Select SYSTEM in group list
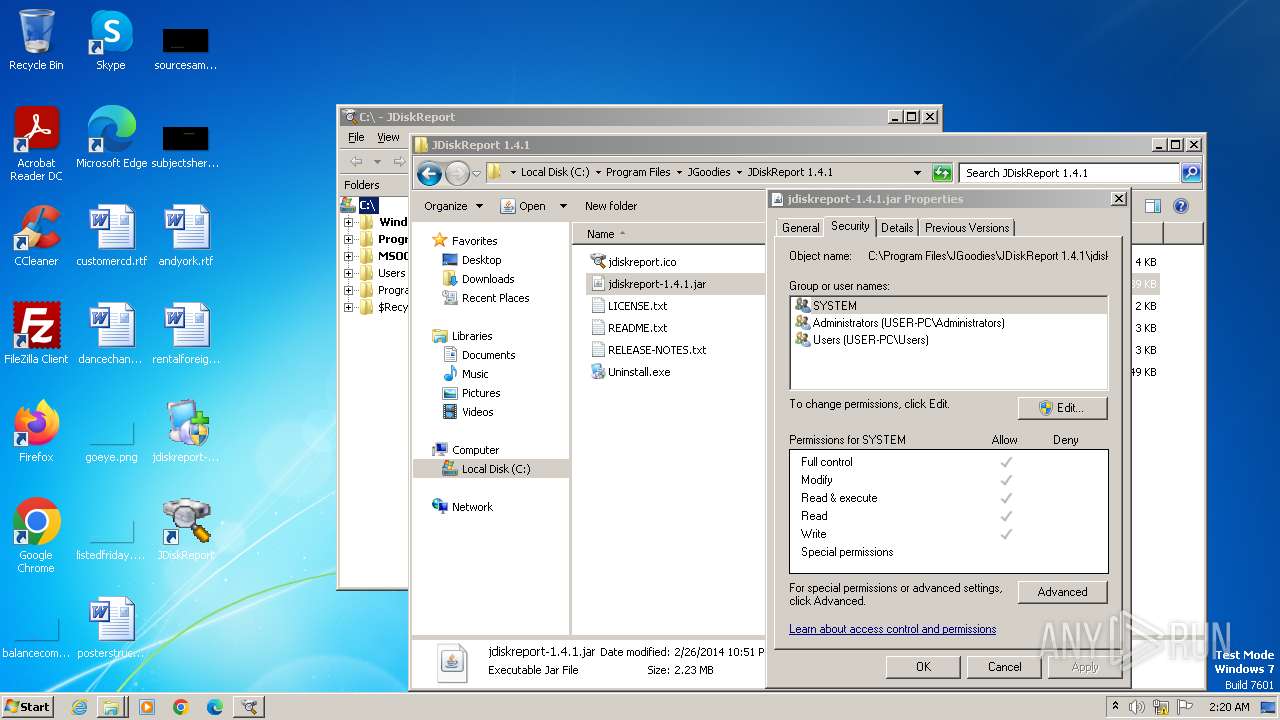Image resolution: width=1280 pixels, height=720 pixels. pos(949,306)
